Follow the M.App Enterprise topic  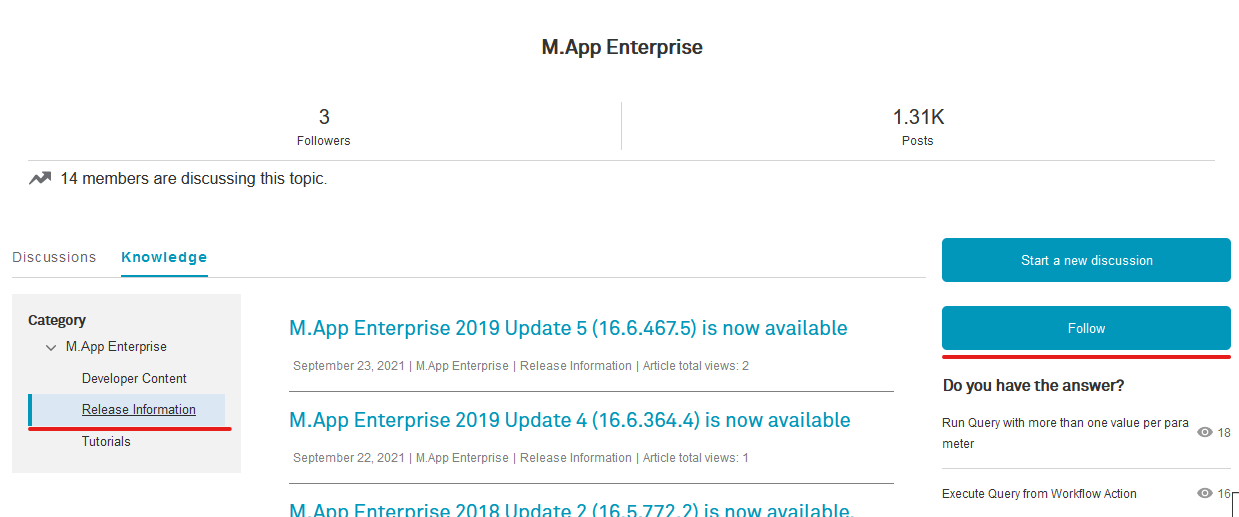(x=1086, y=328)
